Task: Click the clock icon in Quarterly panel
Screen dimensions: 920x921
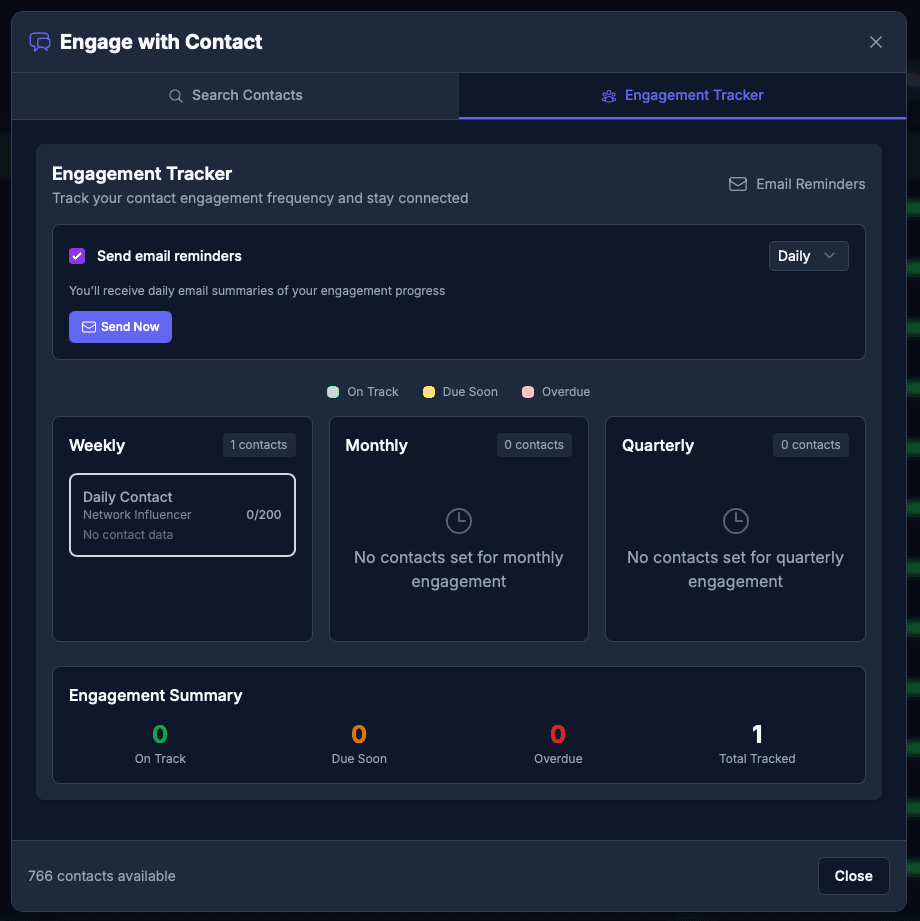Action: [735, 521]
